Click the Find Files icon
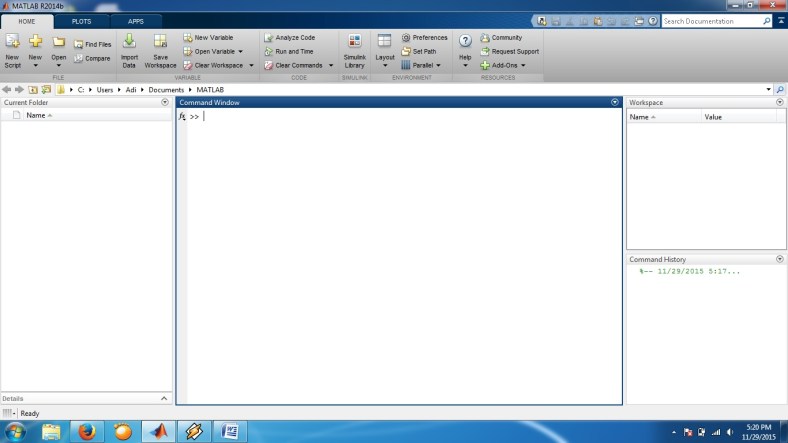Viewport: 788px width, 443px height. click(92, 44)
